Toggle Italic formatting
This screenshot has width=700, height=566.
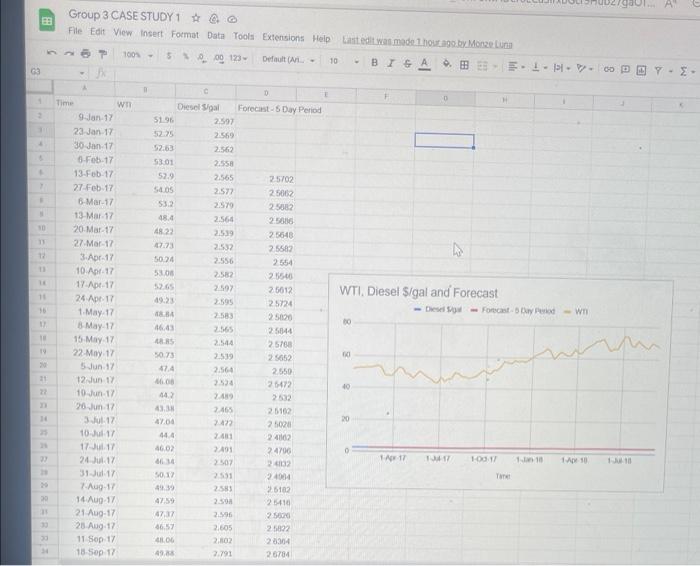coord(391,63)
